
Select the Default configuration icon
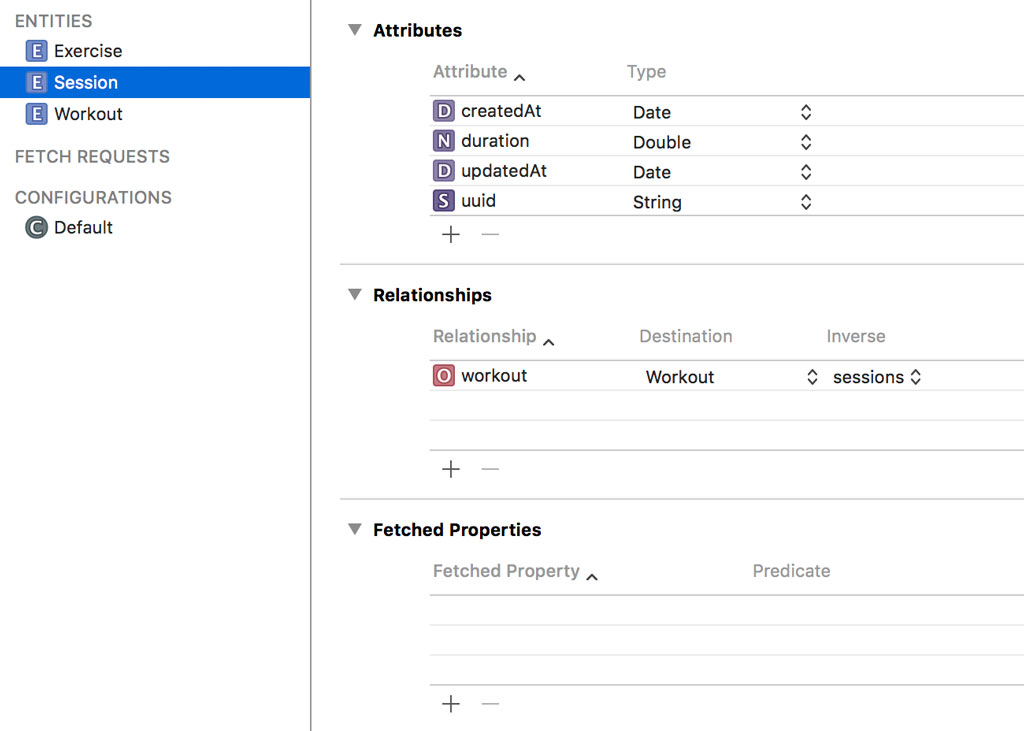coord(37,228)
